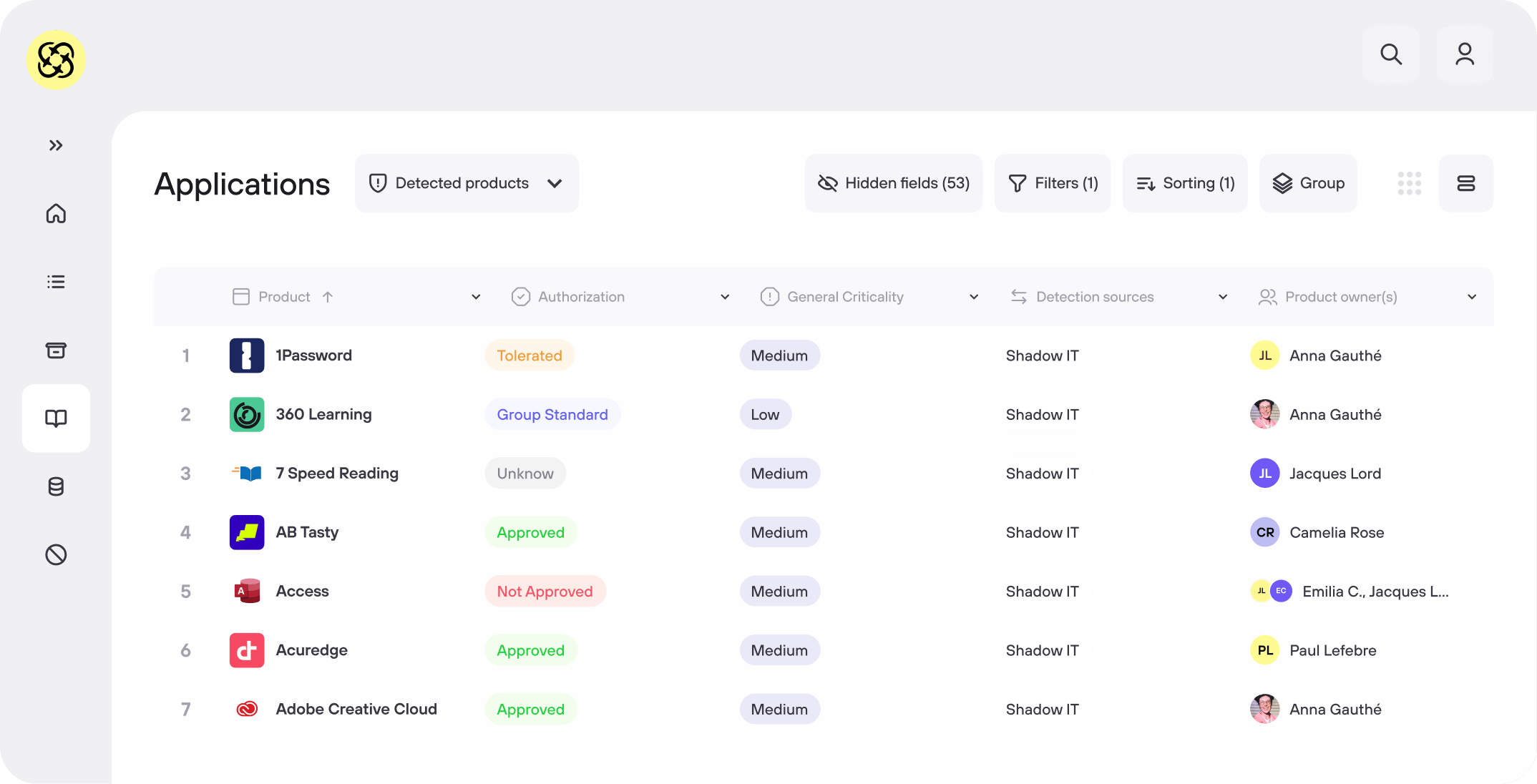Click the Access product name
The height and width of the screenshot is (784, 1537).
coord(303,592)
